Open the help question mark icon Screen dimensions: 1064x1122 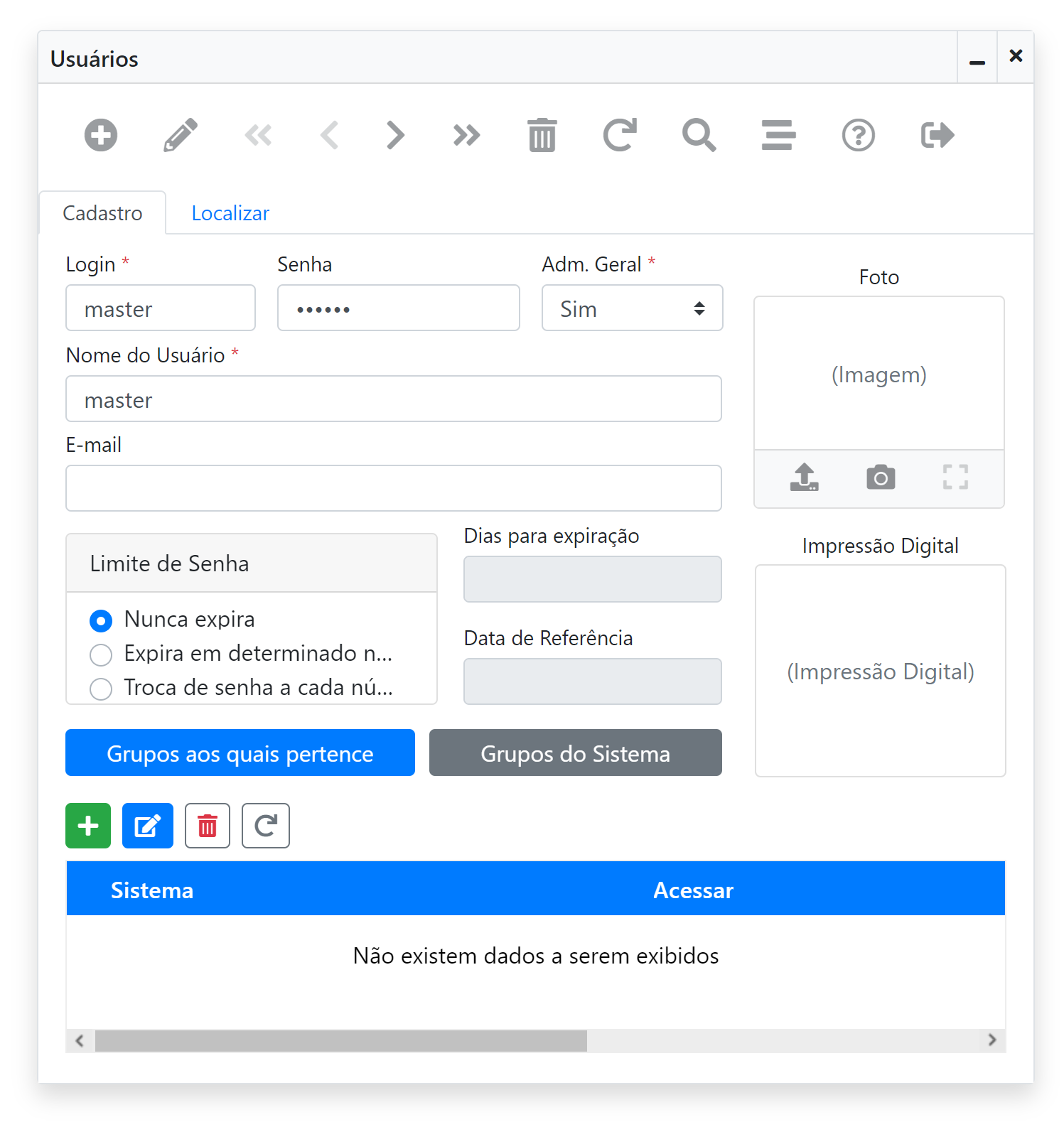(x=858, y=135)
